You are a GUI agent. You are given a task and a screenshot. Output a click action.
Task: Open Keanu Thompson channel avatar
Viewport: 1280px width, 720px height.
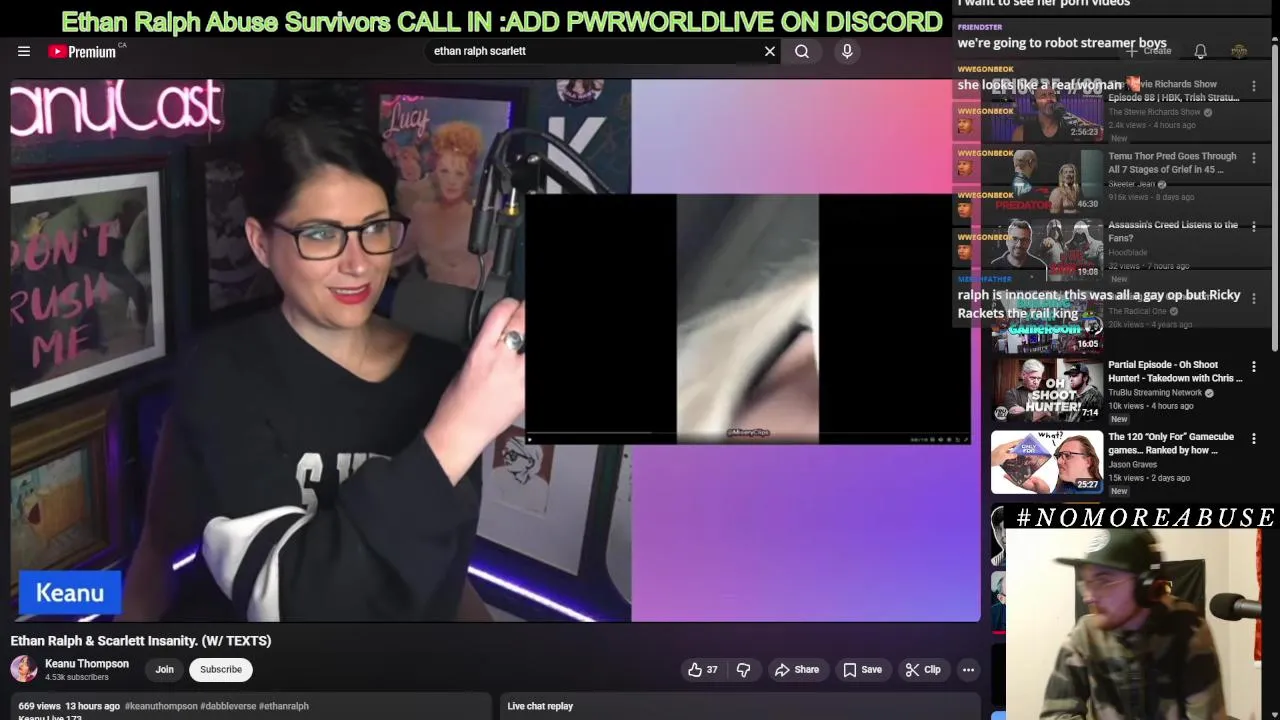click(x=24, y=669)
